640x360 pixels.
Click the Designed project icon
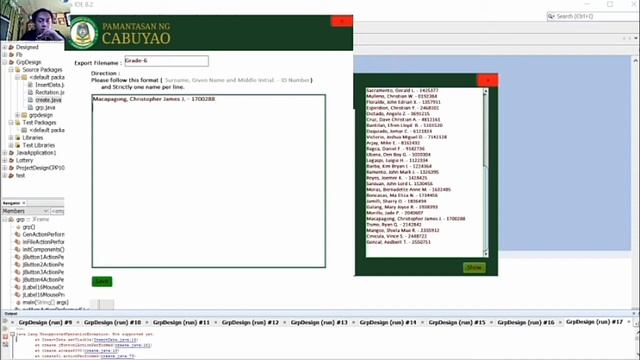coord(11,47)
